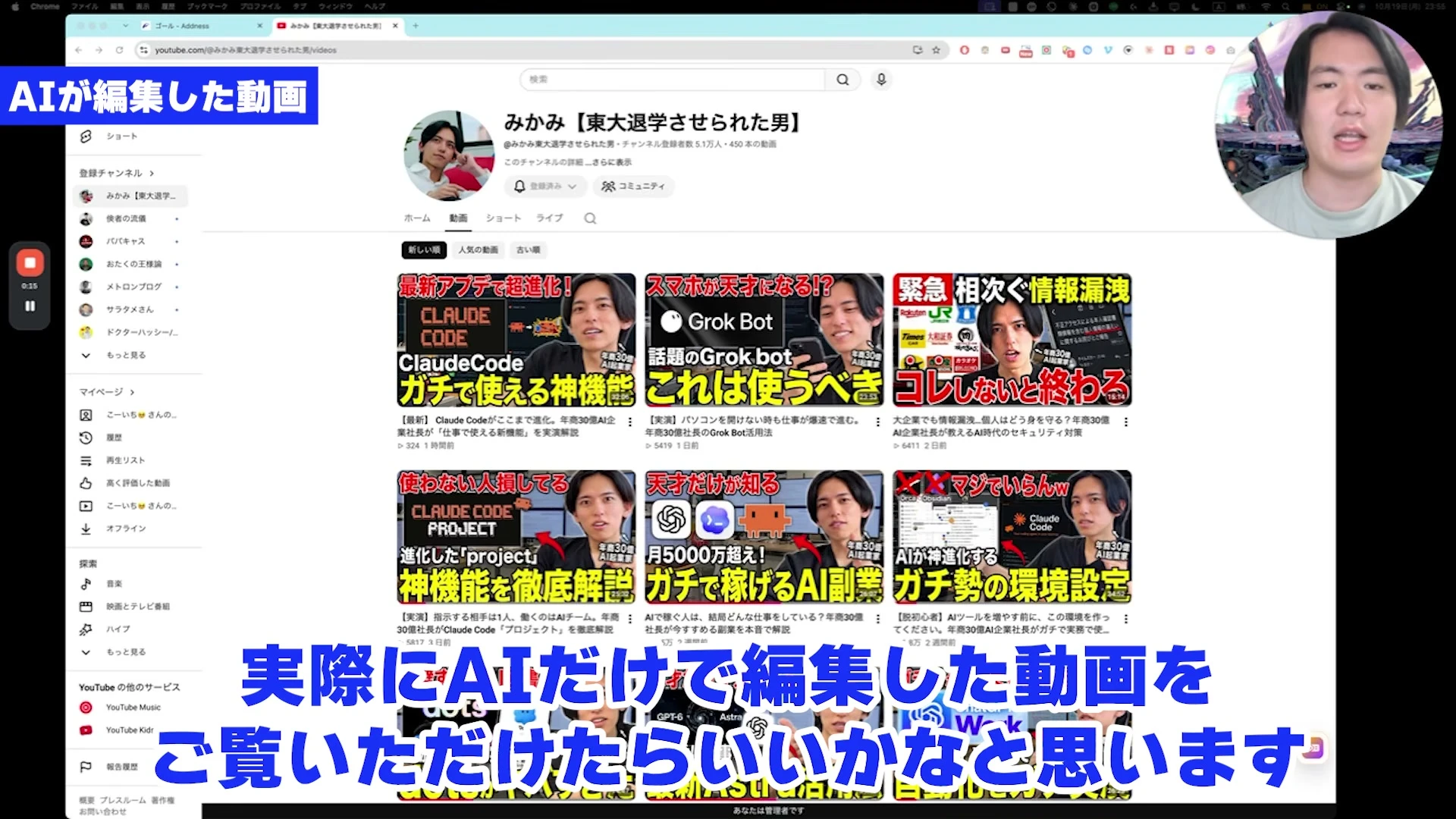Sort videos by oldest (古い順)
This screenshot has width=1456, height=819.
tap(529, 249)
